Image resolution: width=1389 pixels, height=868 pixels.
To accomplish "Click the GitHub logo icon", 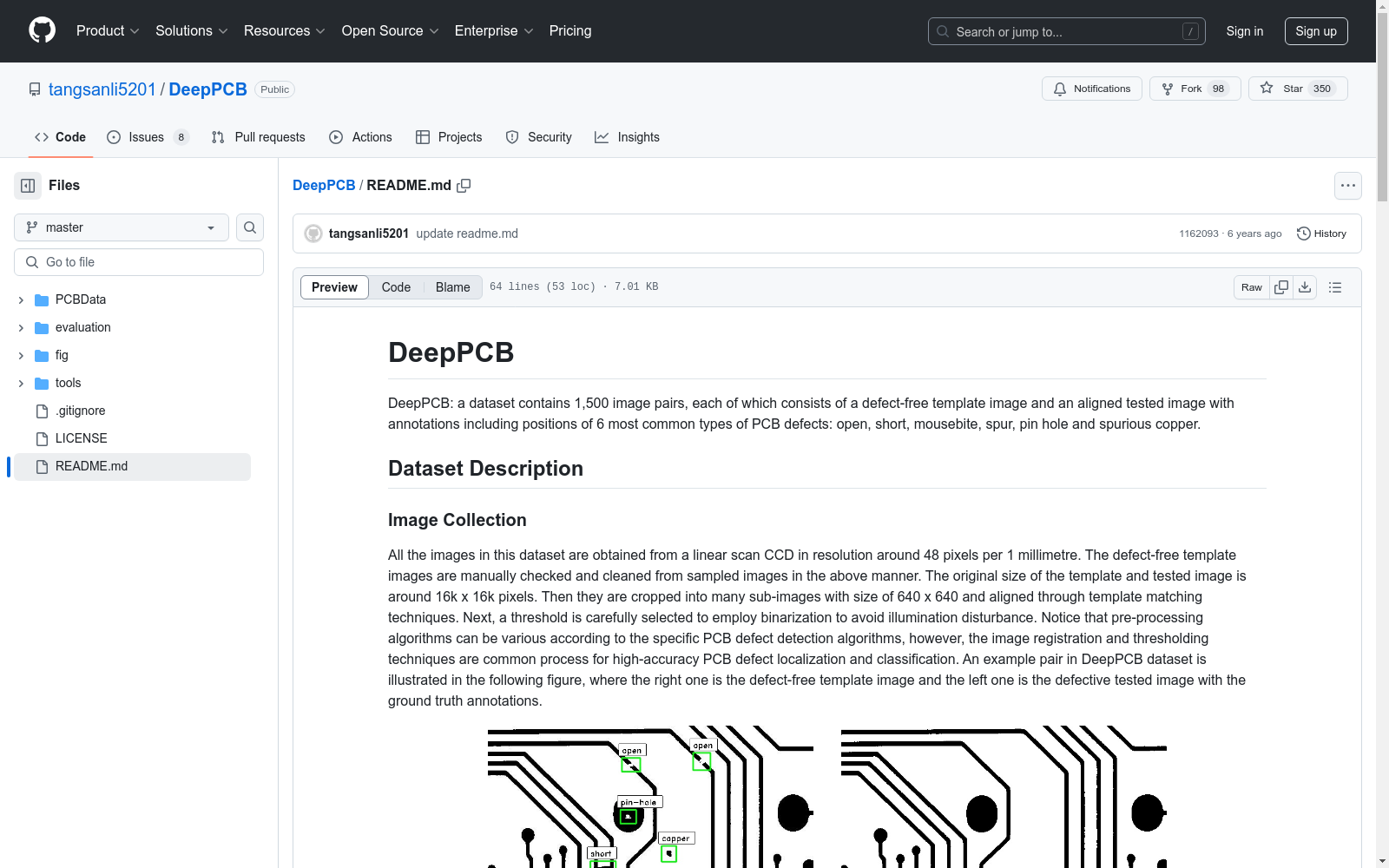I will point(42,30).
